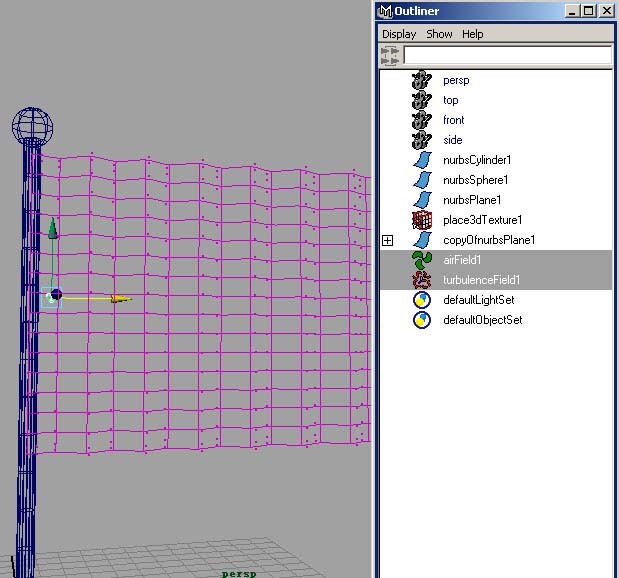The width and height of the screenshot is (619, 578).
Task: Click the copyOfnurbsPlane1 surface icon
Action: pyautogui.click(x=422, y=240)
